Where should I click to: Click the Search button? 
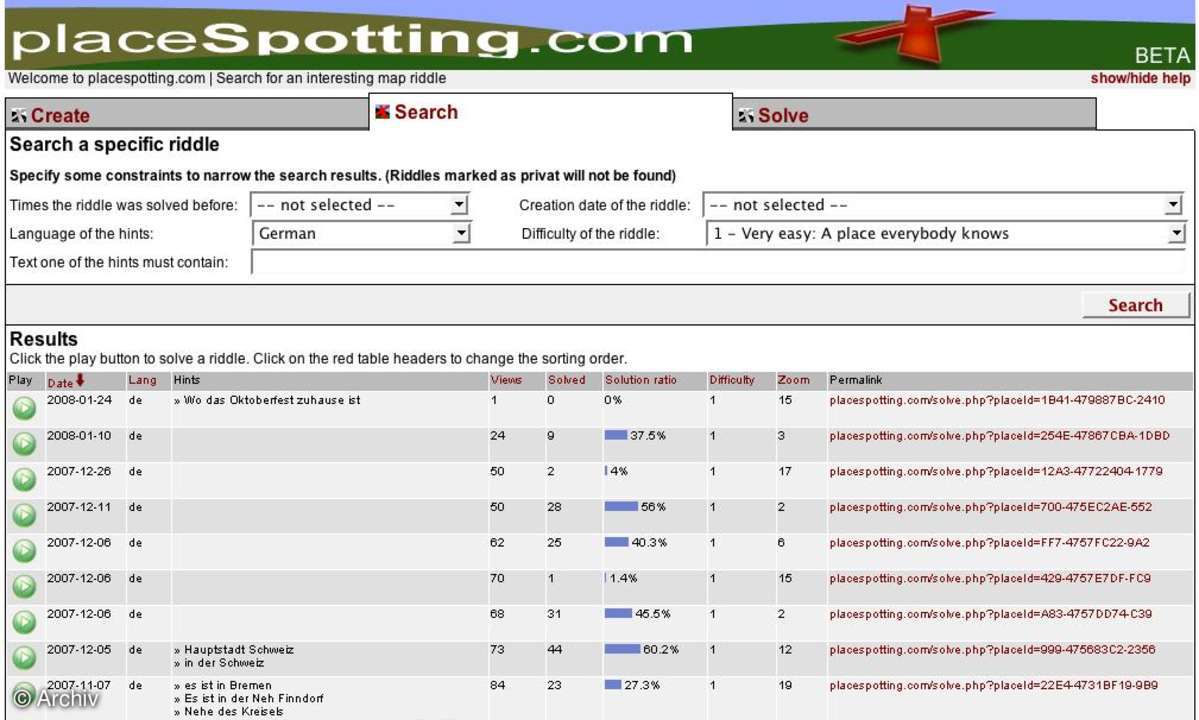pyautogui.click(x=1136, y=305)
